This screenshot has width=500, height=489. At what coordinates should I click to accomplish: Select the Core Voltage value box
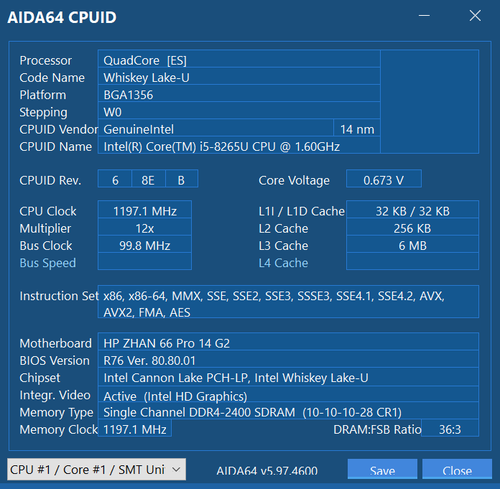pos(384,180)
